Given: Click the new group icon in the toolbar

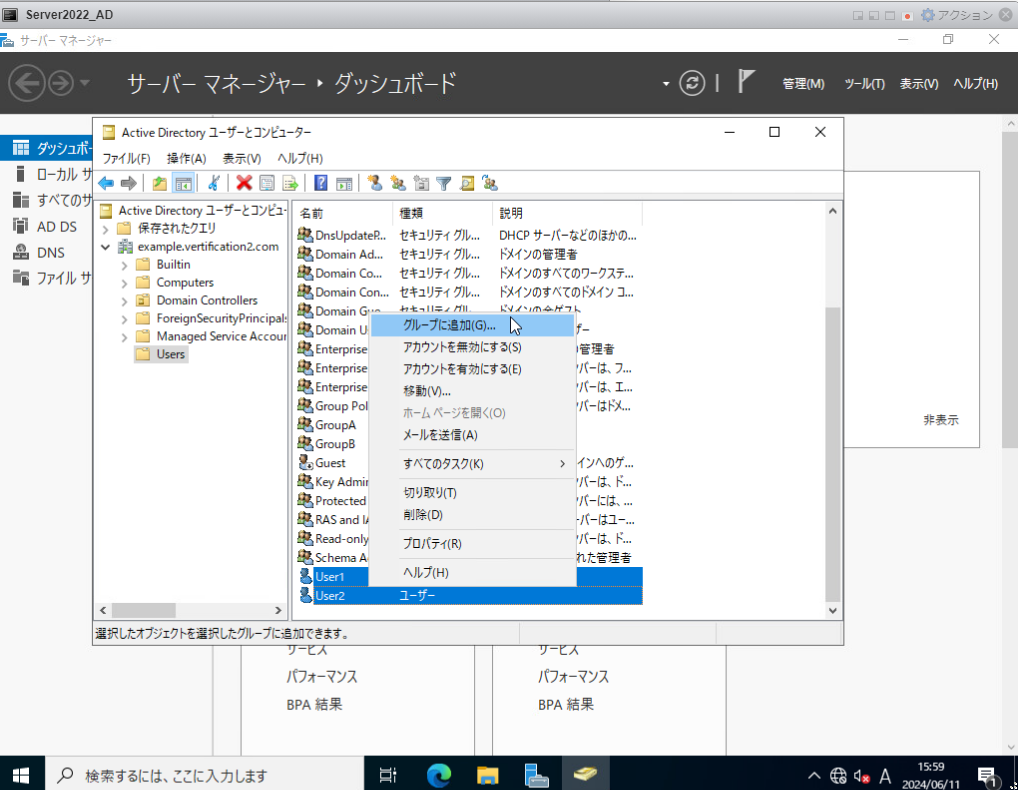Looking at the screenshot, I should [x=398, y=184].
